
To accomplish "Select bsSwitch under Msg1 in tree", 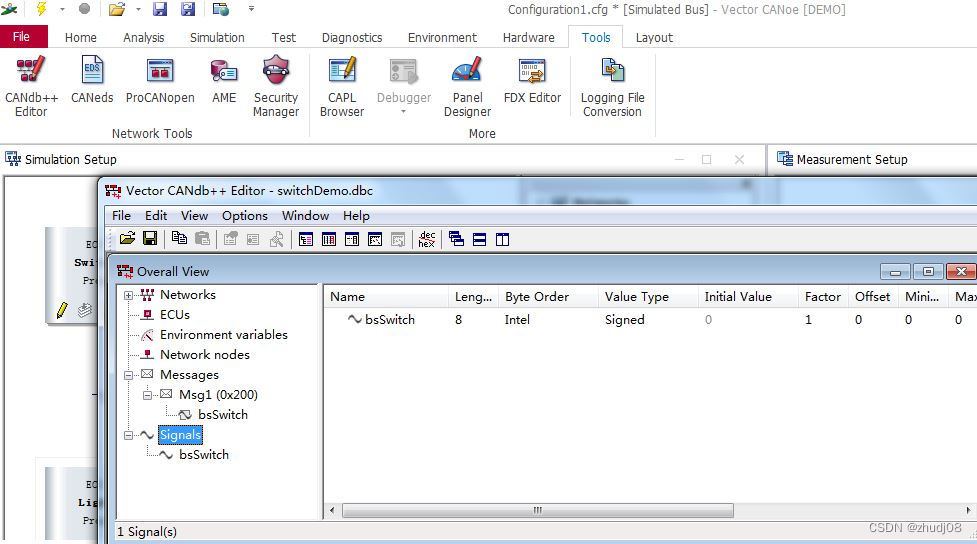I will (x=222, y=415).
